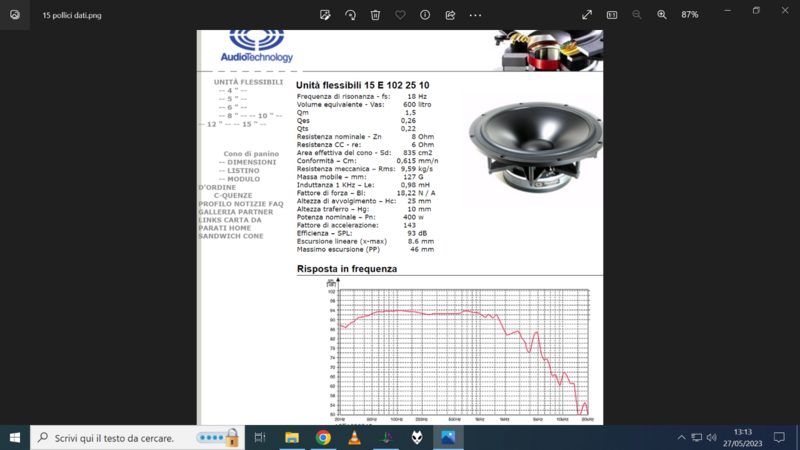Open VLC media player from taskbar
The height and width of the screenshot is (450, 800).
point(354,438)
